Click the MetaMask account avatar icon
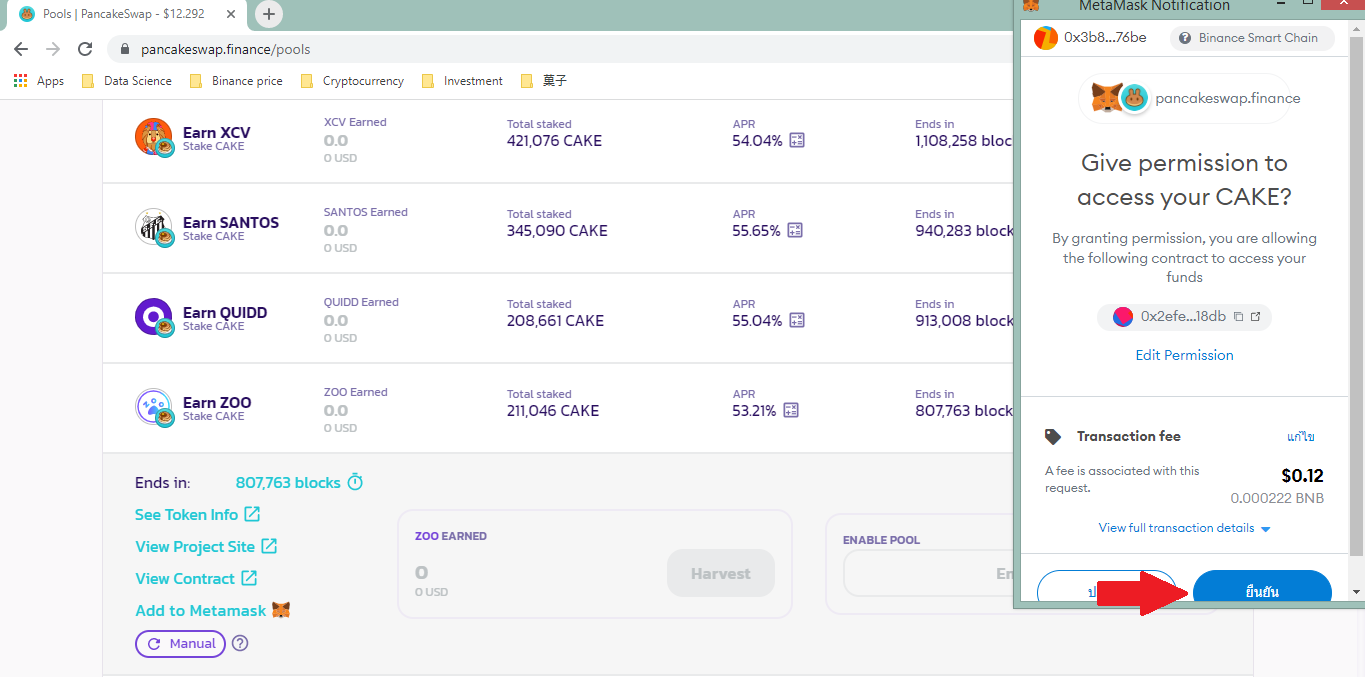The height and width of the screenshot is (677, 1365). (1045, 38)
